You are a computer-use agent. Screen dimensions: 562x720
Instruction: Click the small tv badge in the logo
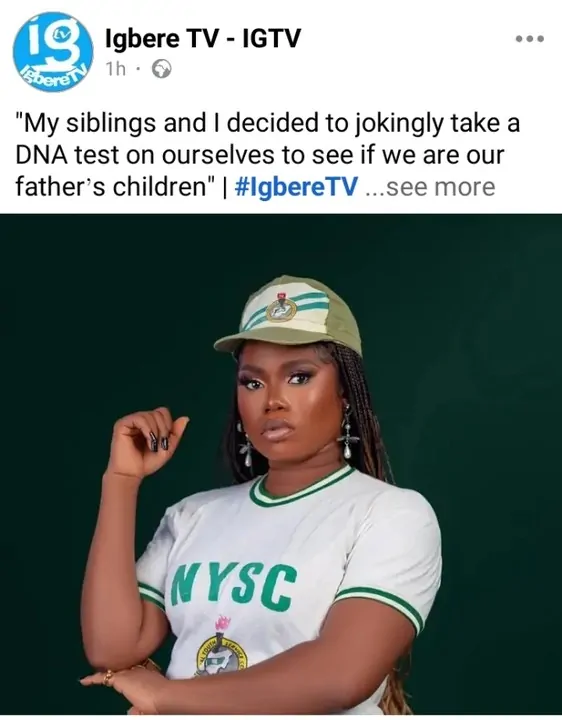60,32
